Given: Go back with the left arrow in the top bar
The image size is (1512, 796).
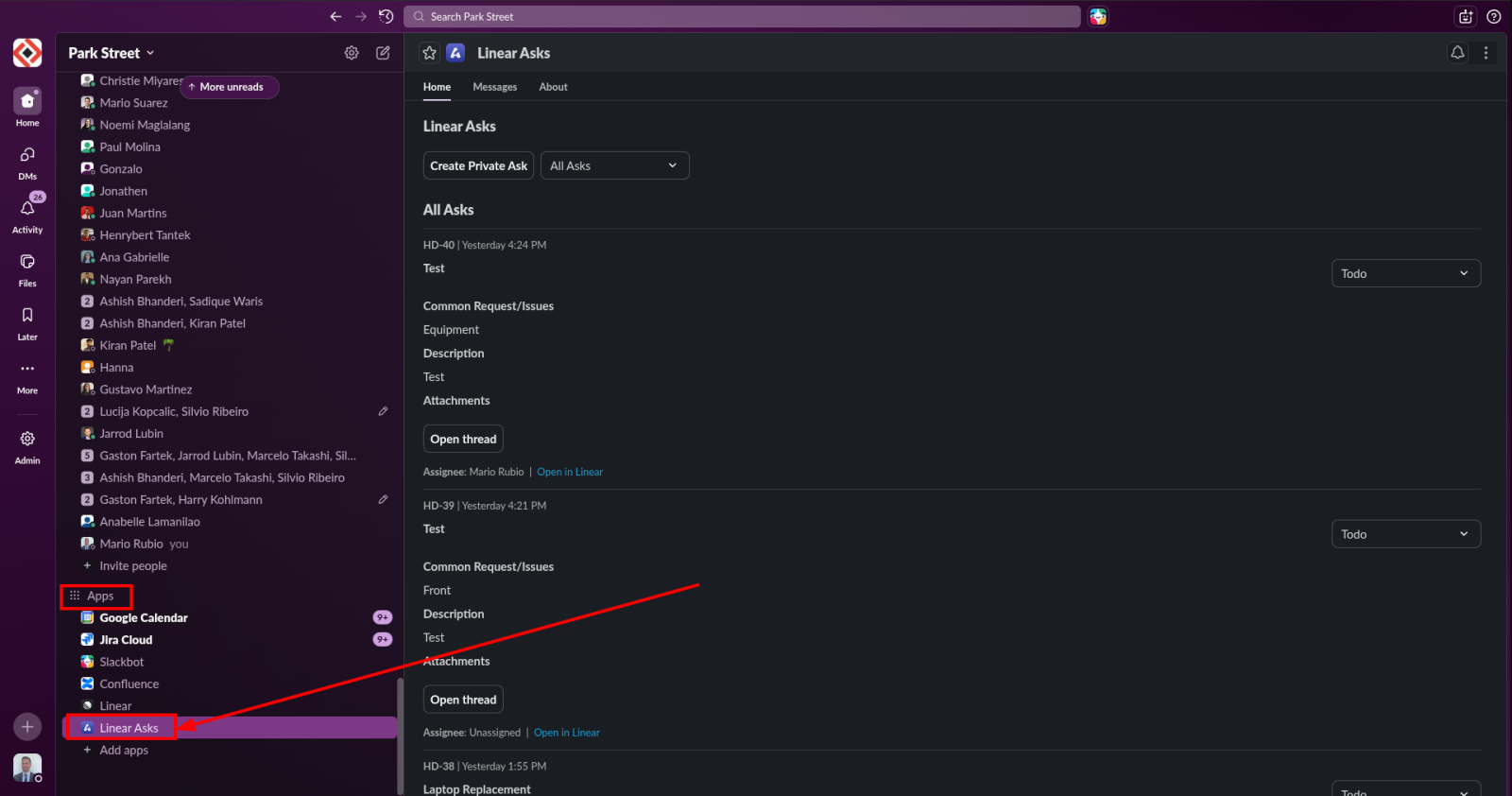Looking at the screenshot, I should click(x=335, y=16).
